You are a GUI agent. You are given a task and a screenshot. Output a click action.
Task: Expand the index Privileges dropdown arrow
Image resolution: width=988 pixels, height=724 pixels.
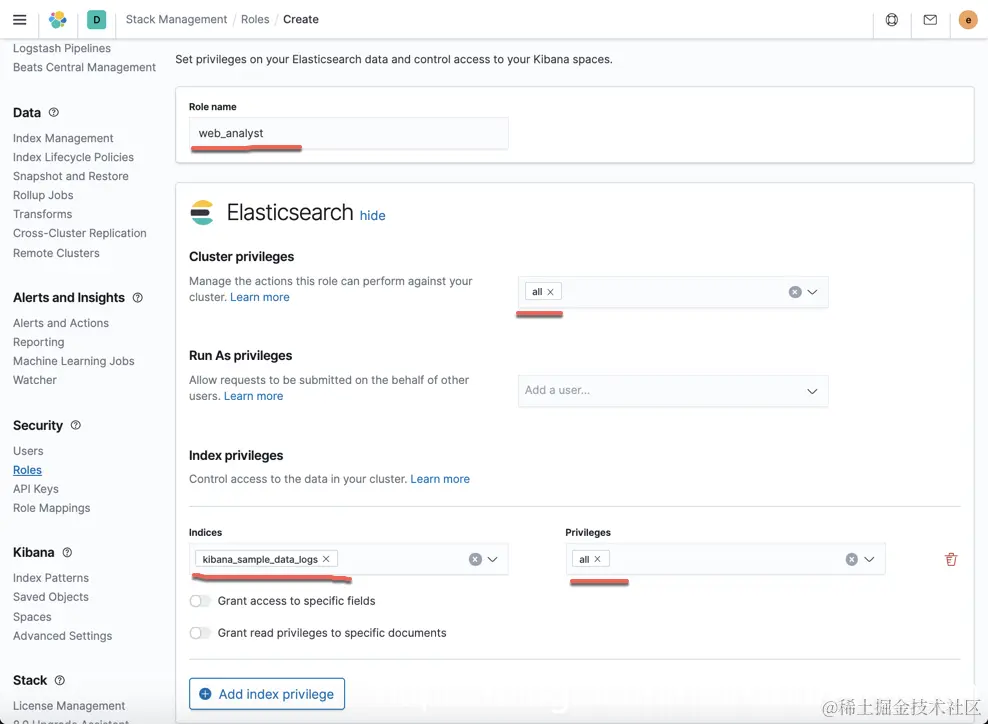click(869, 560)
